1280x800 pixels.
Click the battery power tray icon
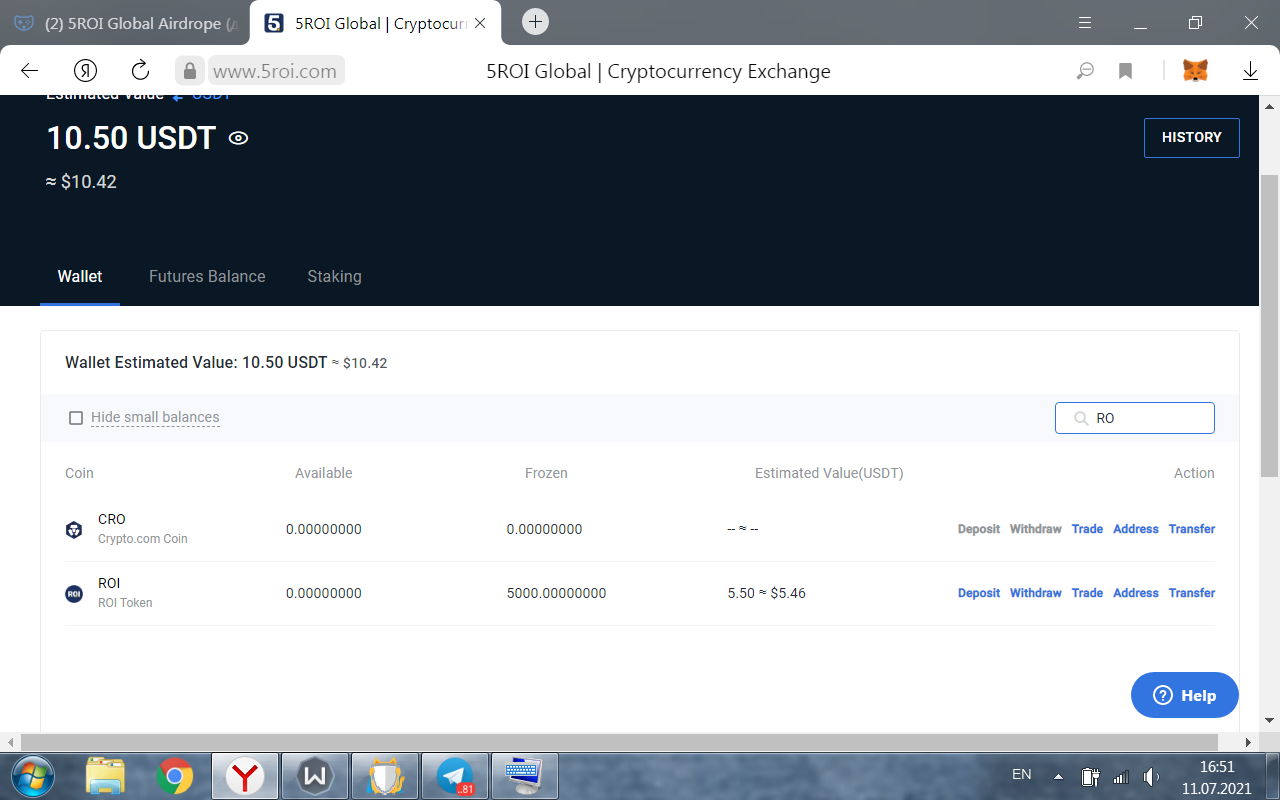coord(1091,776)
